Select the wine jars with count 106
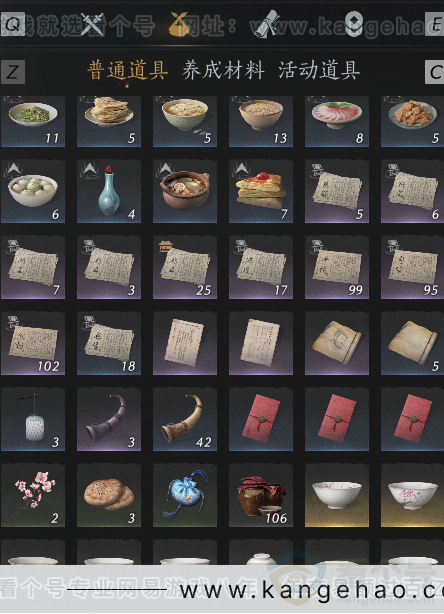The image size is (444, 614). tap(261, 495)
